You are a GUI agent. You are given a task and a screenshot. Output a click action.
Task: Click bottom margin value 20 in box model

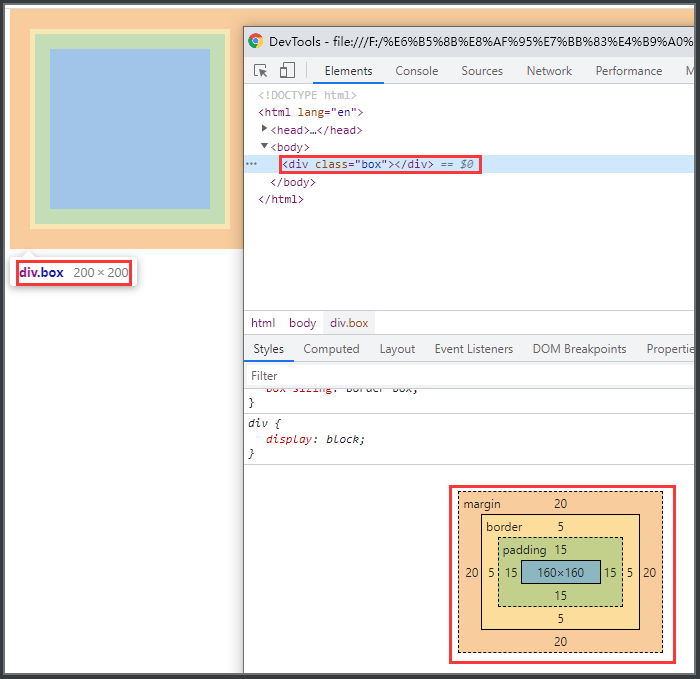(560, 642)
